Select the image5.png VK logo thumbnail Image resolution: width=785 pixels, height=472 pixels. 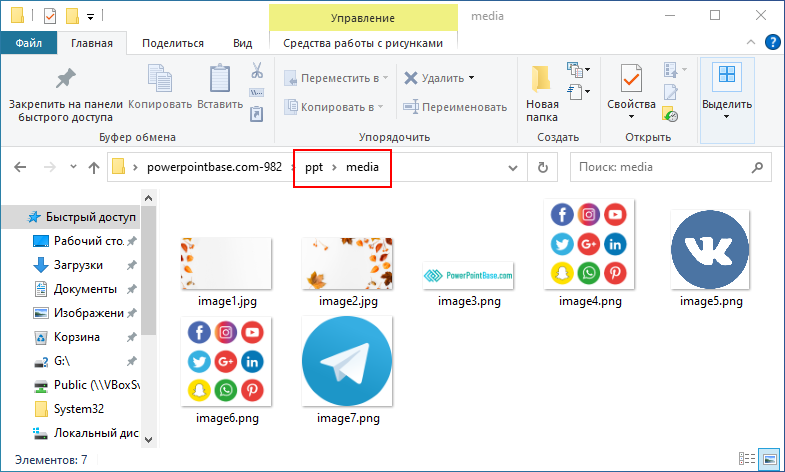(710, 249)
